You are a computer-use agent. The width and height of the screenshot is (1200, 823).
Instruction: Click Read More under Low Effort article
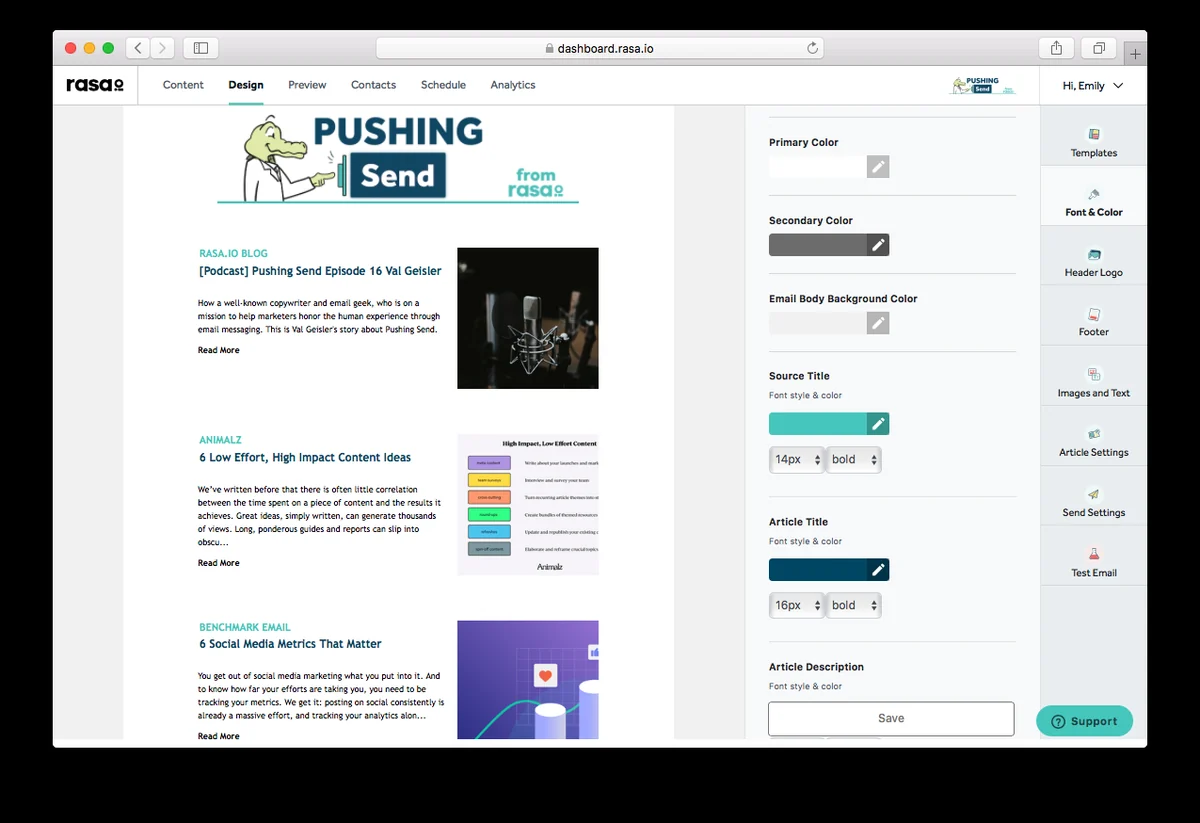pyautogui.click(x=219, y=563)
